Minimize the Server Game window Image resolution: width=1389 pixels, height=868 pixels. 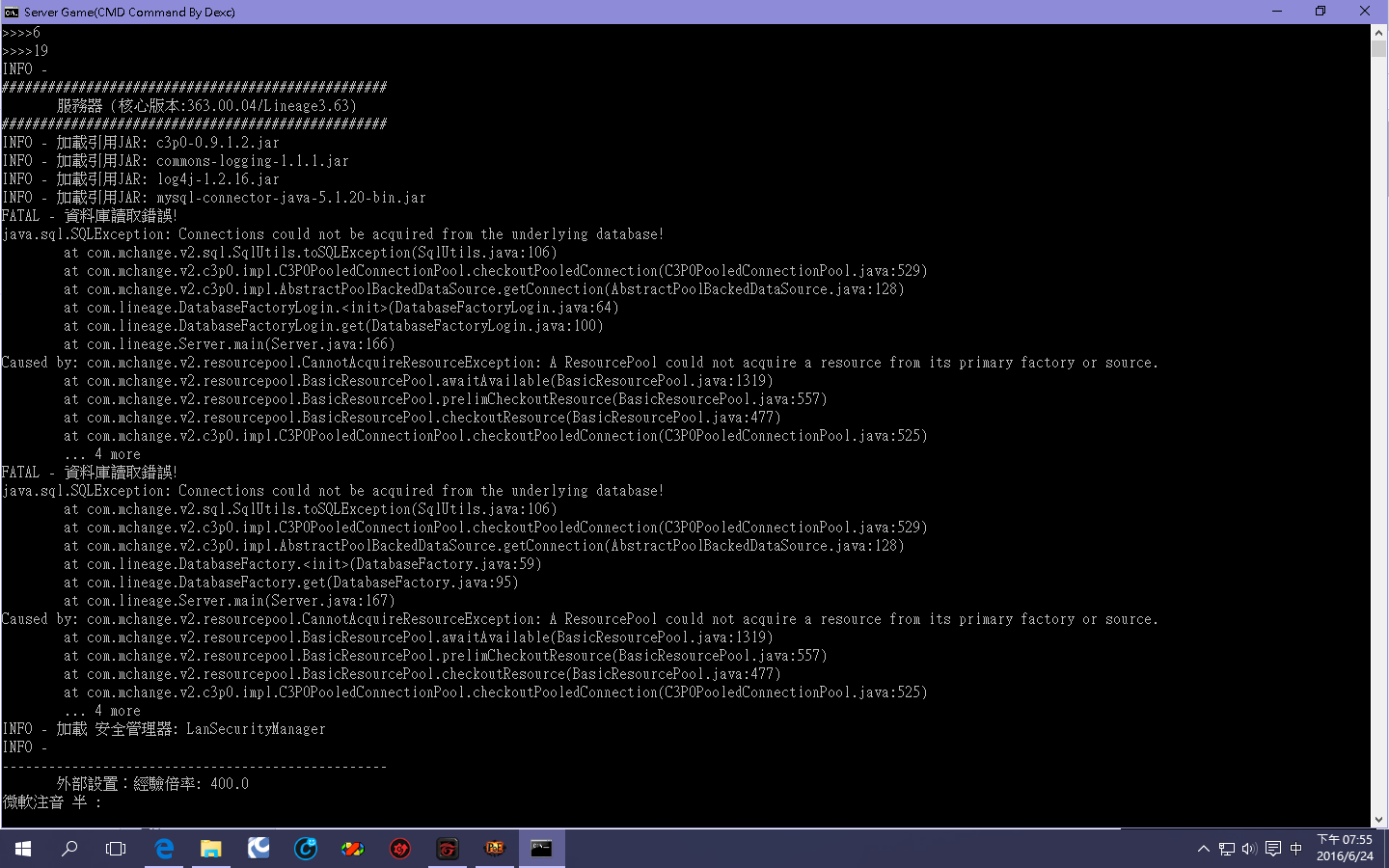tap(1277, 12)
